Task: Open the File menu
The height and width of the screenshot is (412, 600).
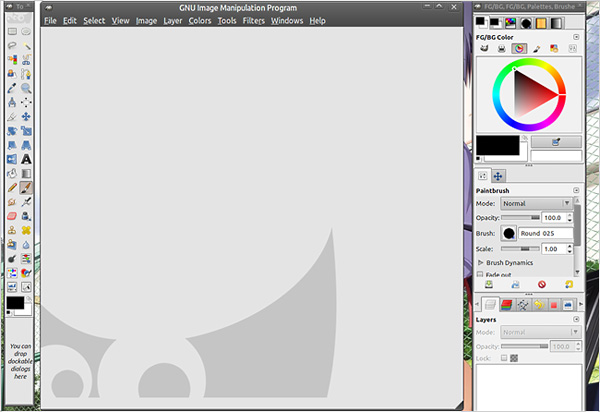Action: coord(50,21)
